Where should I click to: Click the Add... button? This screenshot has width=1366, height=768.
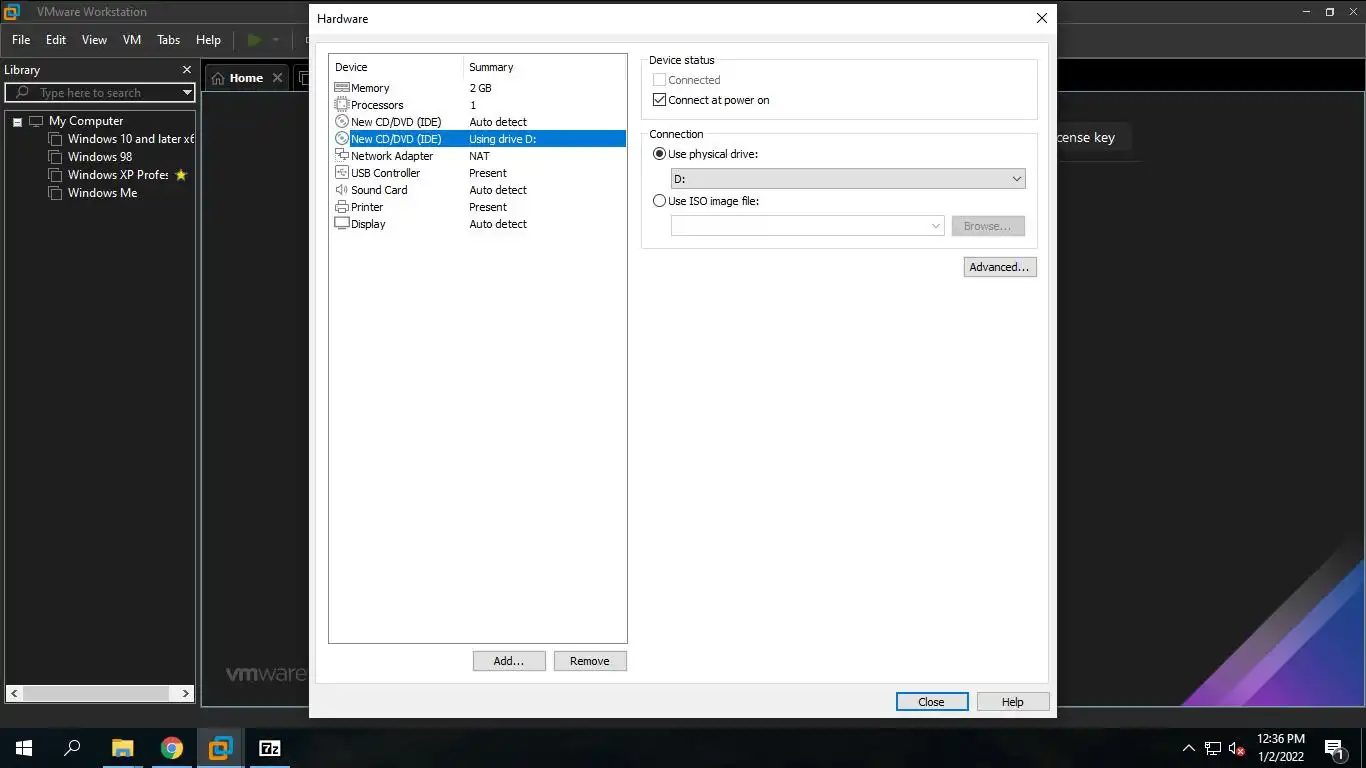509,661
